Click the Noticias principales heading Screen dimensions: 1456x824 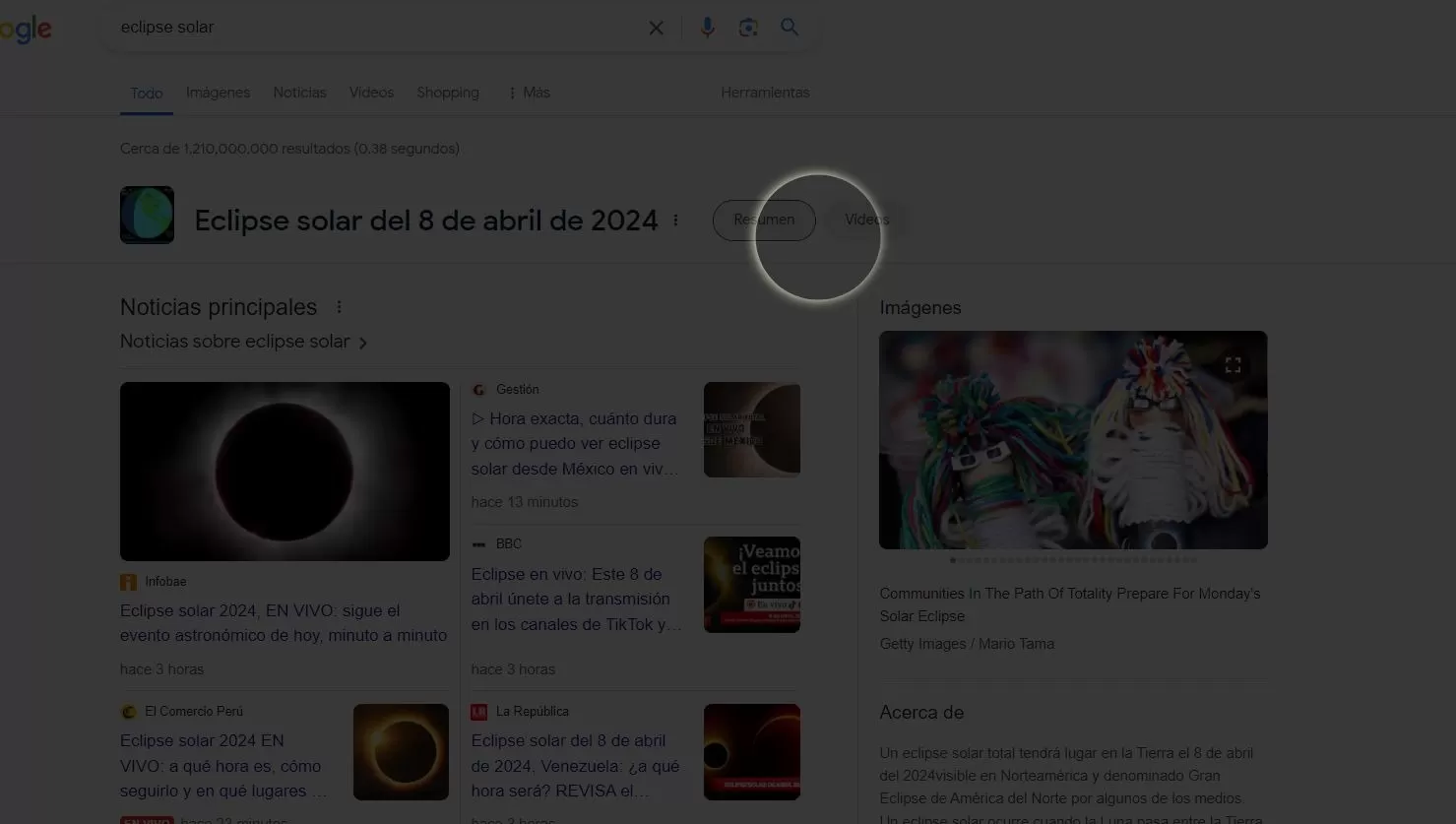point(219,307)
